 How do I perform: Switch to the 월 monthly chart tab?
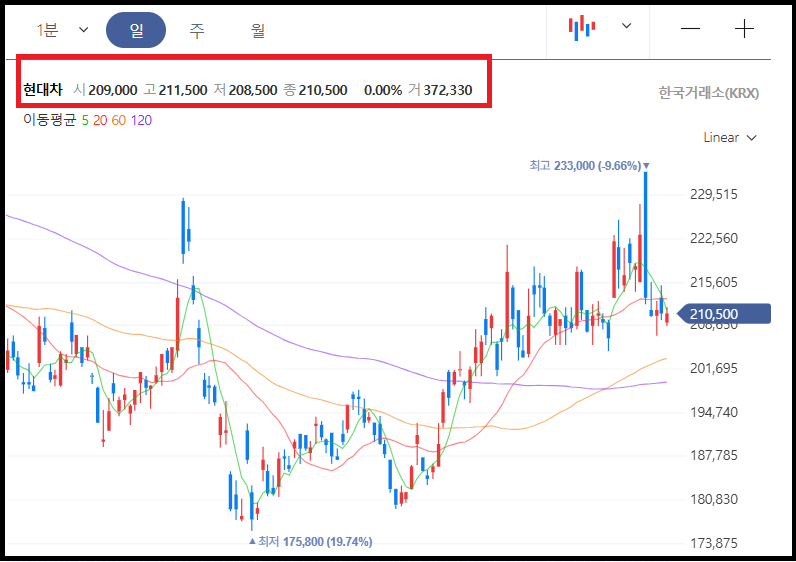click(x=258, y=30)
